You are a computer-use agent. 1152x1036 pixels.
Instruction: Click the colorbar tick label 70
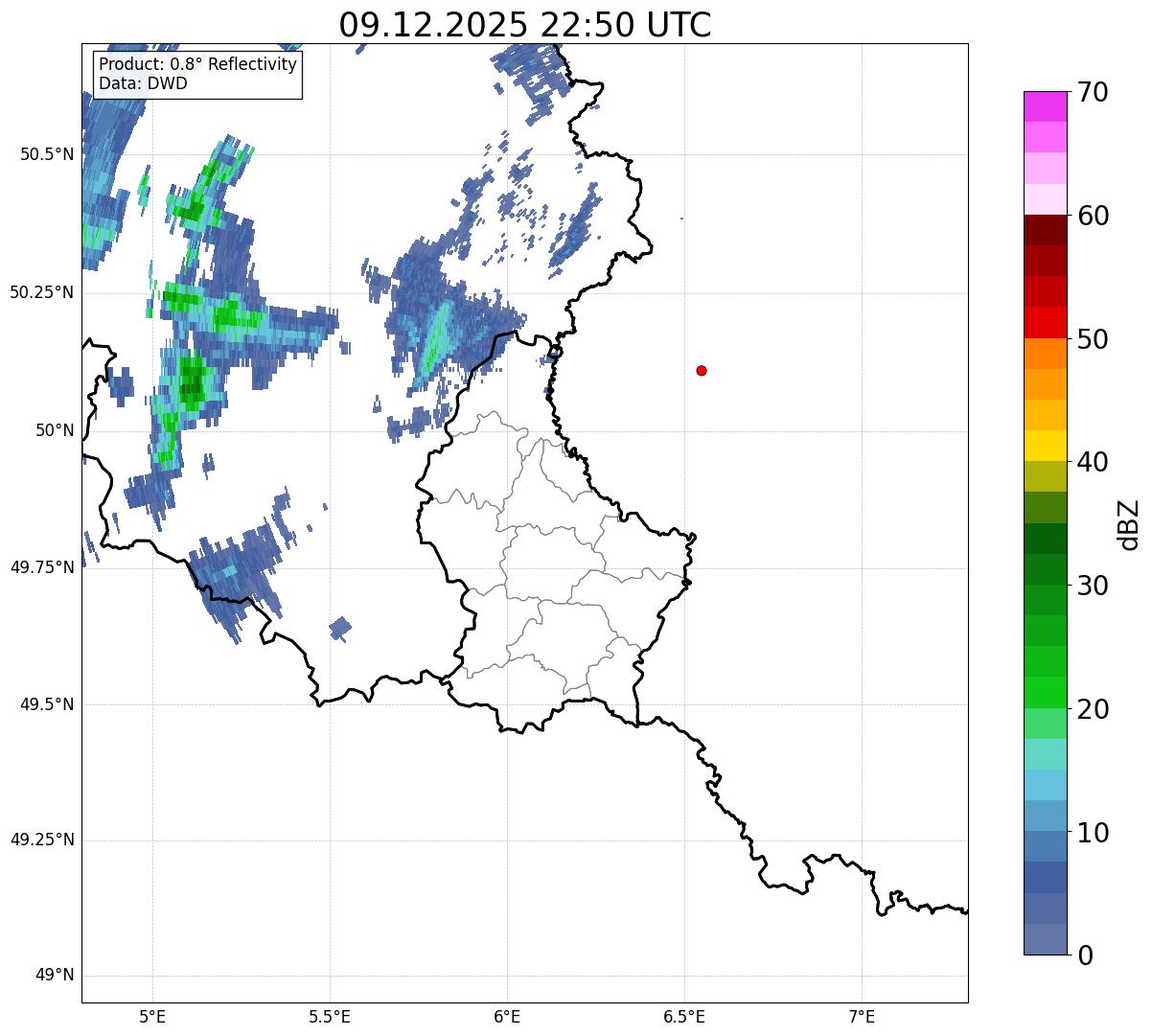coord(1093,93)
